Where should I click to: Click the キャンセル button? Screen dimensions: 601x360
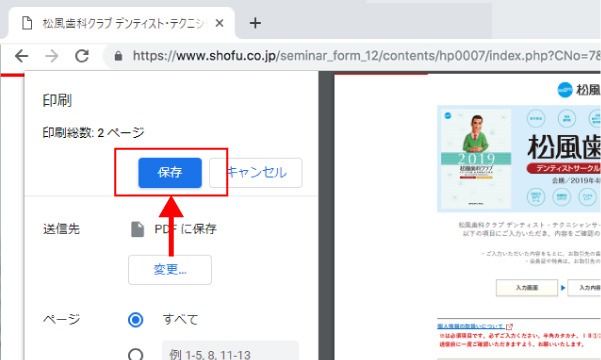click(x=256, y=173)
